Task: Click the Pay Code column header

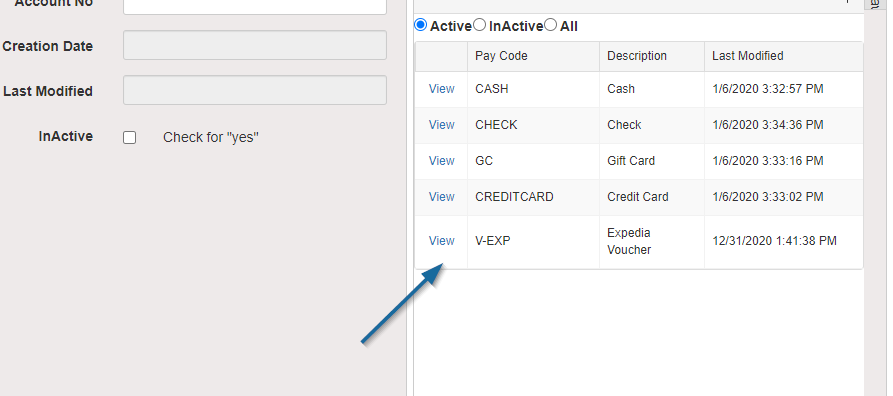Action: [x=533, y=56]
